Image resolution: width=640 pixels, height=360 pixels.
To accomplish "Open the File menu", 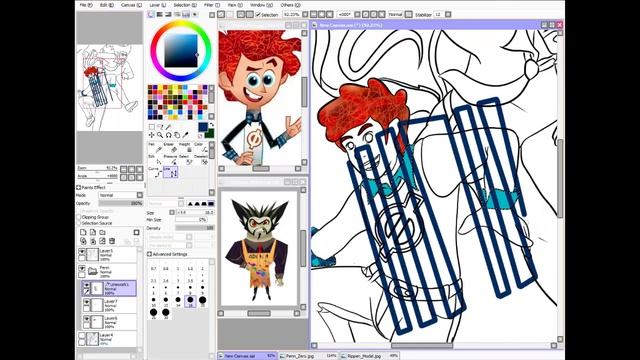I will point(86,5).
